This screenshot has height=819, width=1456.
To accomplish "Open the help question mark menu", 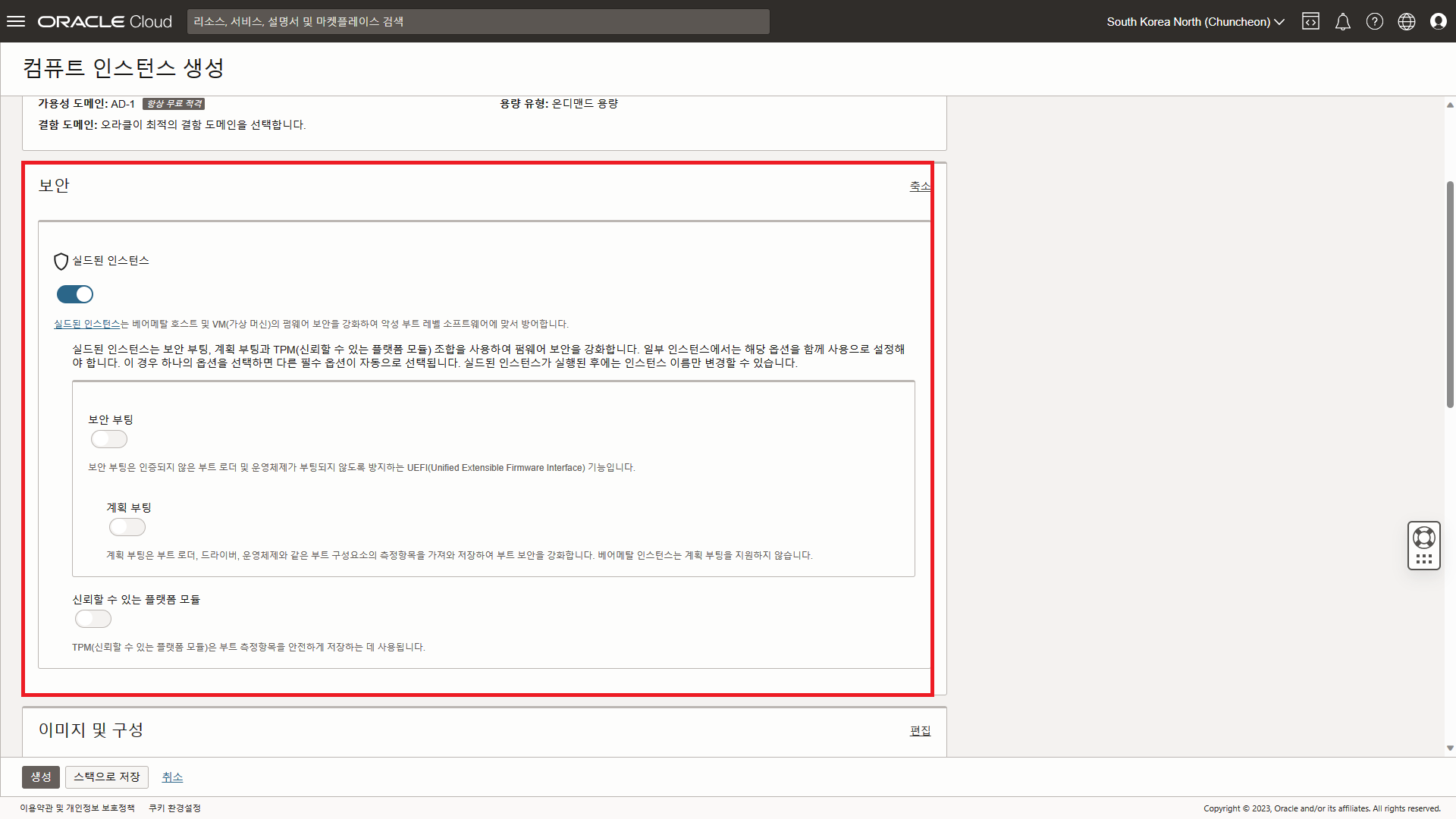I will pyautogui.click(x=1374, y=21).
